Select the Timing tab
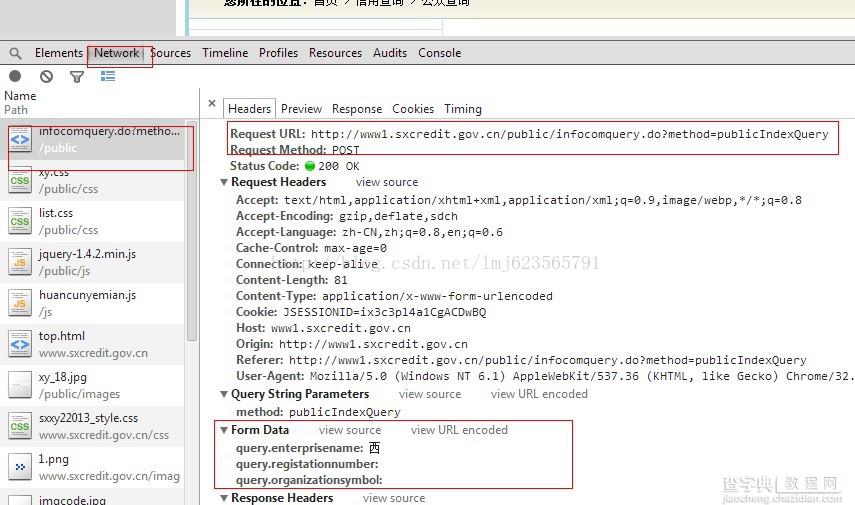 pyautogui.click(x=463, y=109)
